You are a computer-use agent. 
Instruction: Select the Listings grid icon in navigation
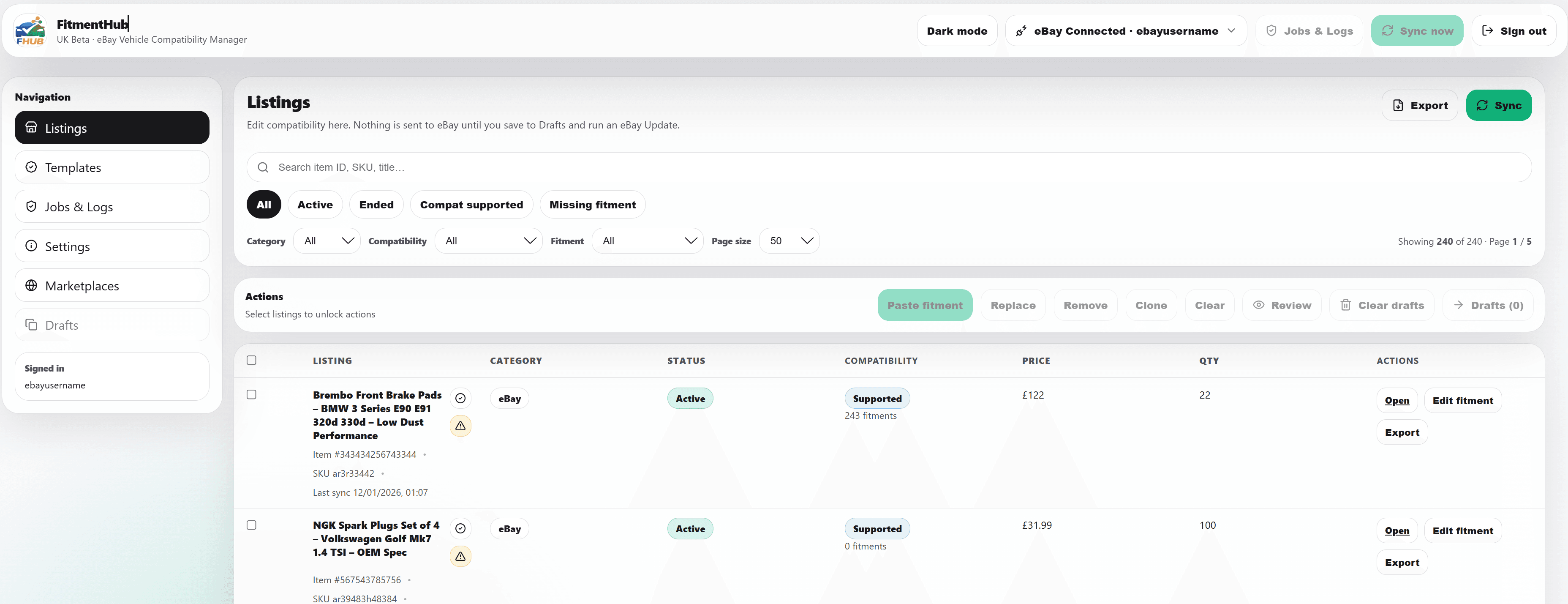pyautogui.click(x=31, y=127)
